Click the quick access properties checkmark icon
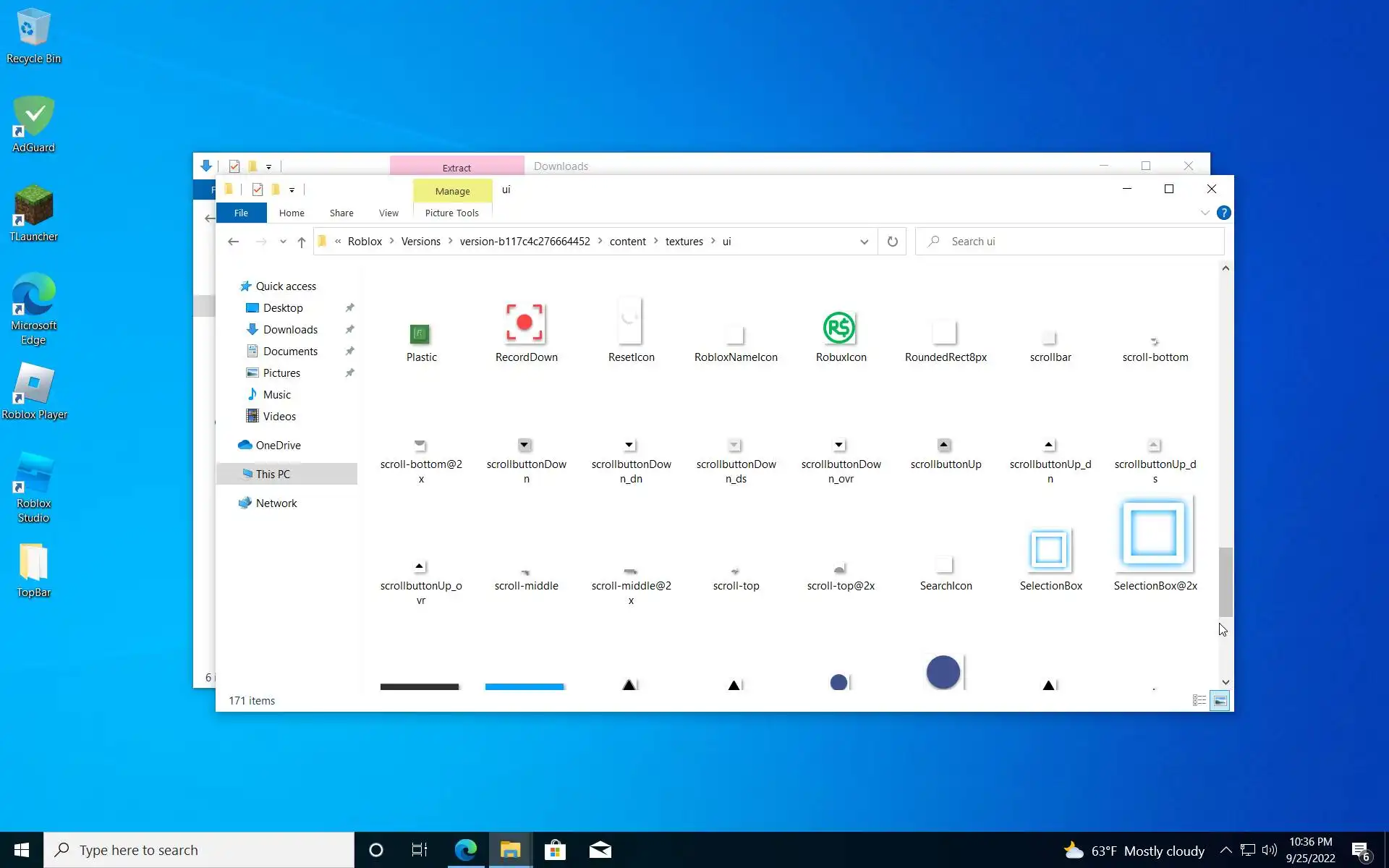This screenshot has width=1389, height=868. tap(258, 190)
